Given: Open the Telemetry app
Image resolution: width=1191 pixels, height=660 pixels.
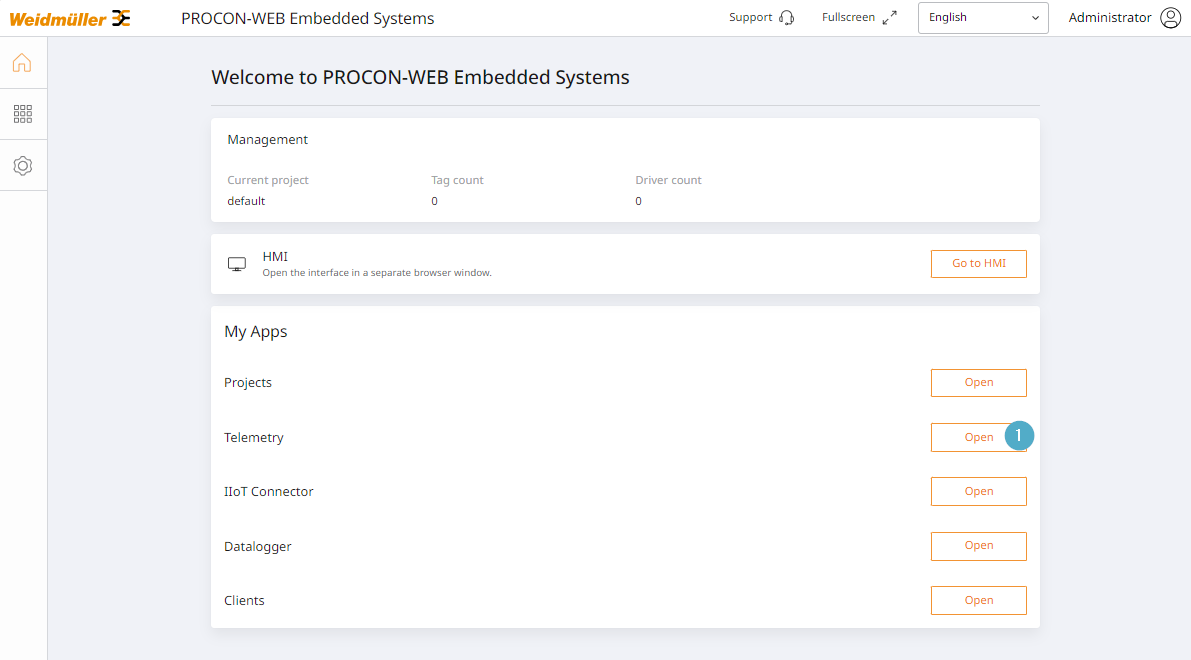Looking at the screenshot, I should coord(978,437).
